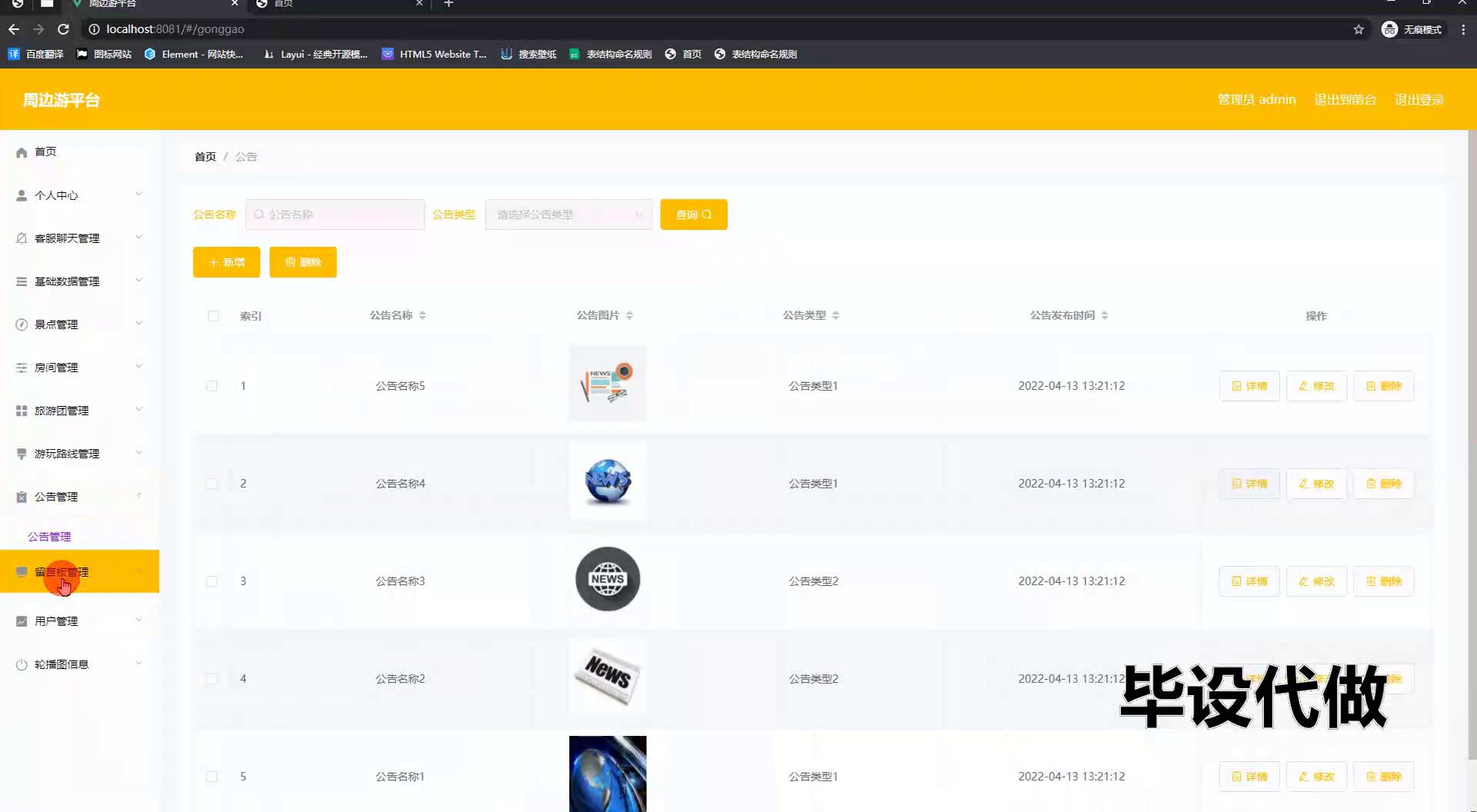Click the sort arrows beside 公告发布时间 column
The height and width of the screenshot is (812, 1477).
(1105, 316)
